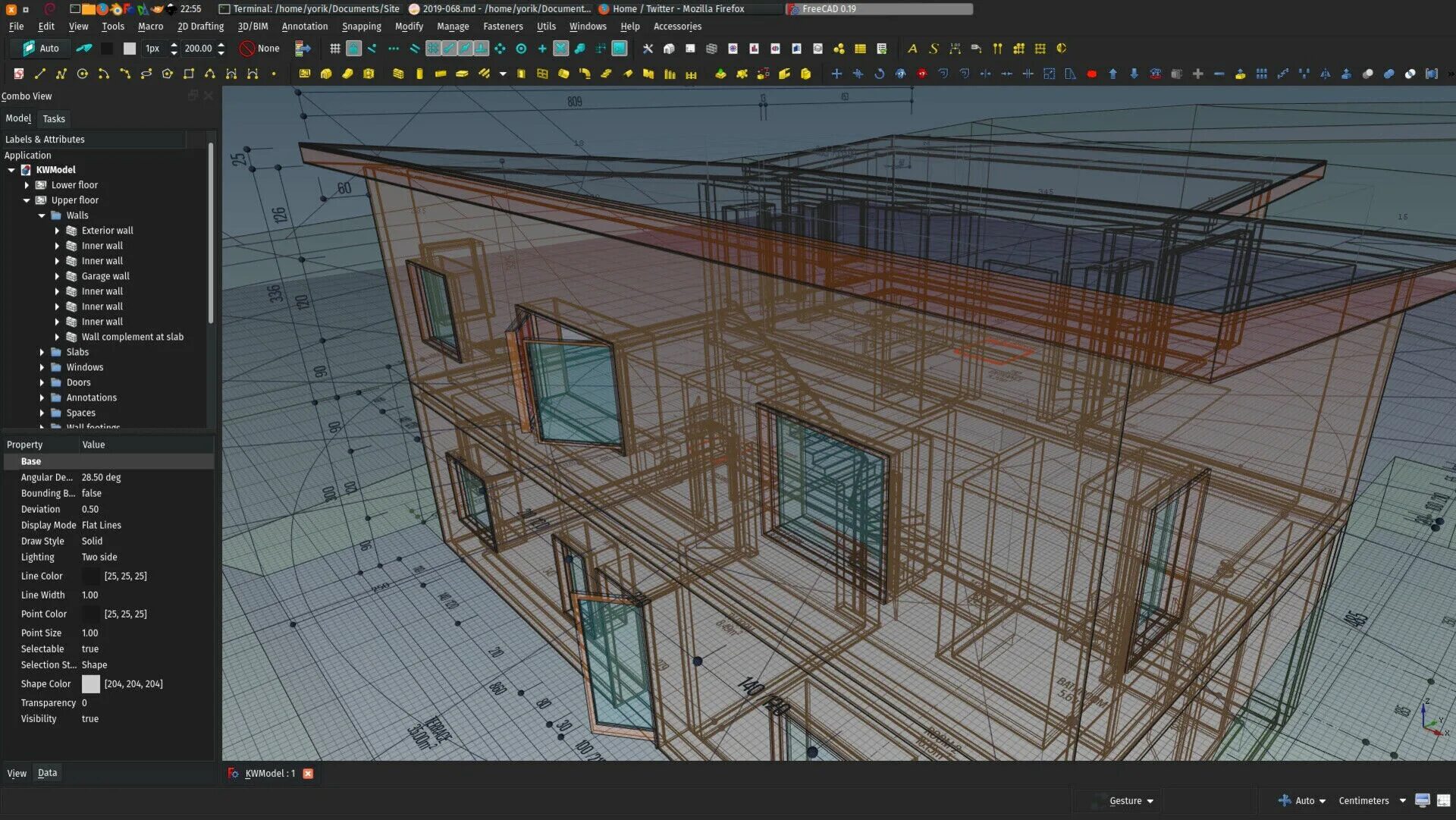Viewport: 1456px width, 820px height.
Task: Select the Draft Rotate tool
Action: (x=879, y=74)
